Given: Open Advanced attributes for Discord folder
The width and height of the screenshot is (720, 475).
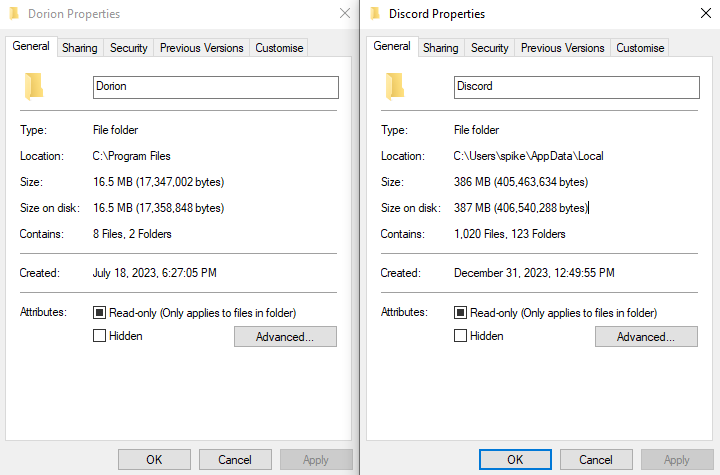Looking at the screenshot, I should click(646, 337).
